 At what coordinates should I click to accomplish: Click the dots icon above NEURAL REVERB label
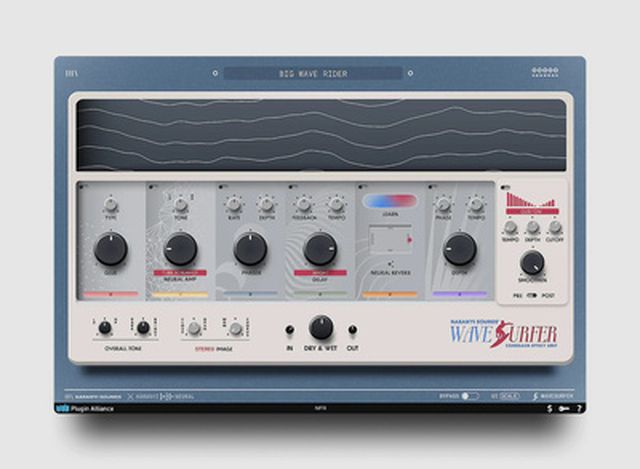point(390,264)
